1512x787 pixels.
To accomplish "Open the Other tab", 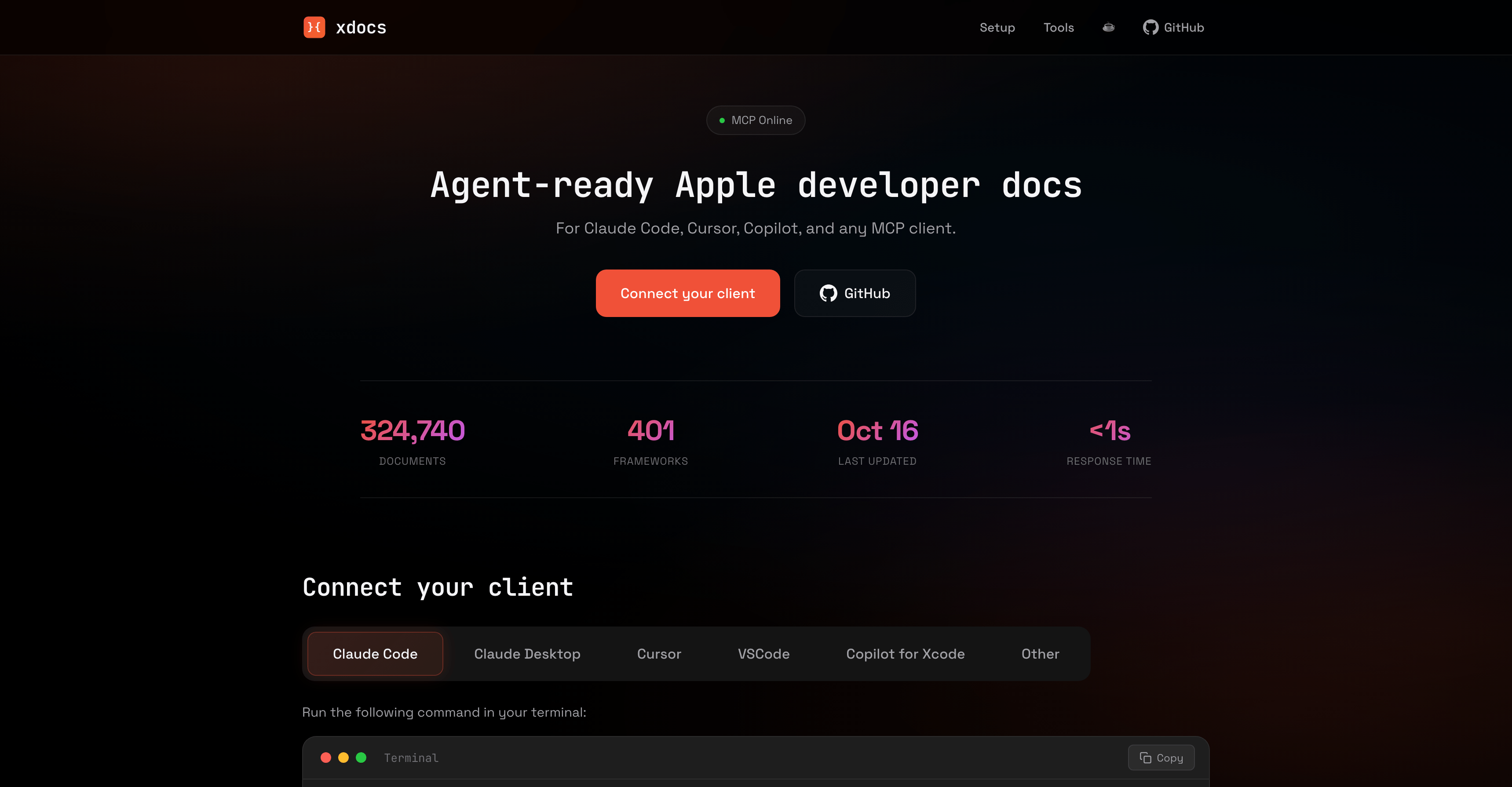I will (1040, 654).
